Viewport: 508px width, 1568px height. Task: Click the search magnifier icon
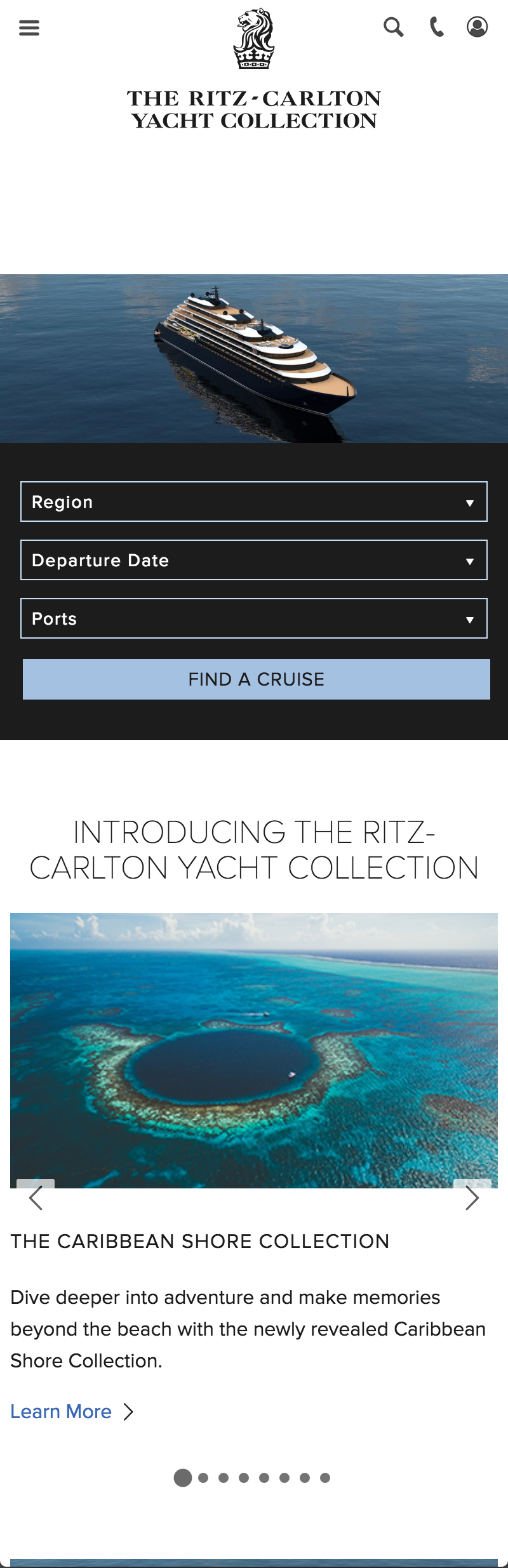pyautogui.click(x=394, y=27)
